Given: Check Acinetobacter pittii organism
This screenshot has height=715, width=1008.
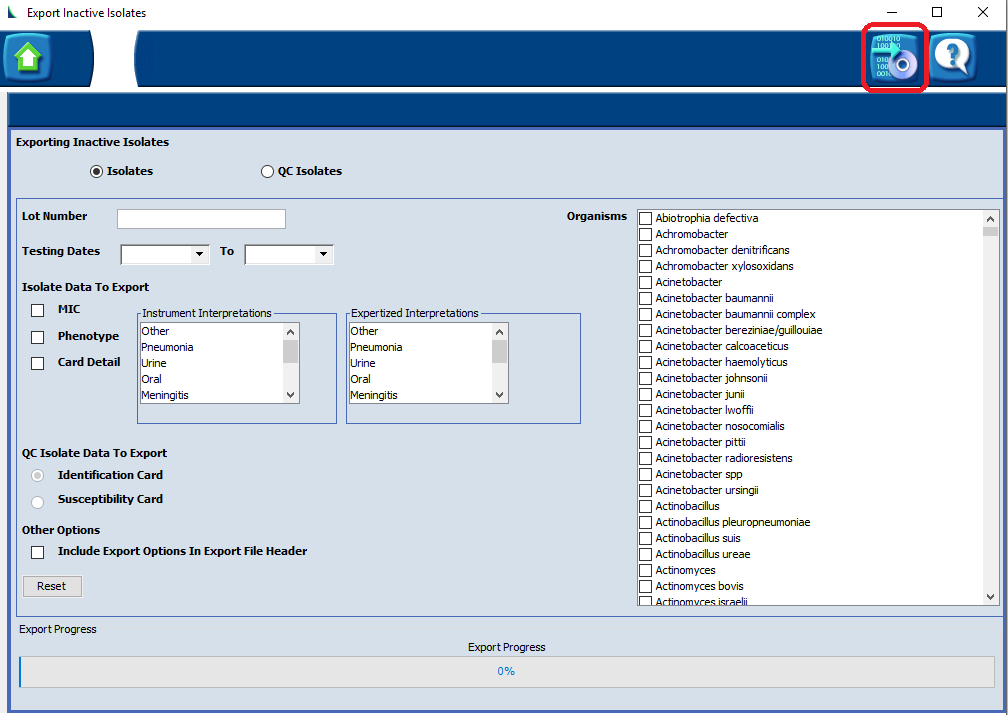Looking at the screenshot, I should (645, 443).
